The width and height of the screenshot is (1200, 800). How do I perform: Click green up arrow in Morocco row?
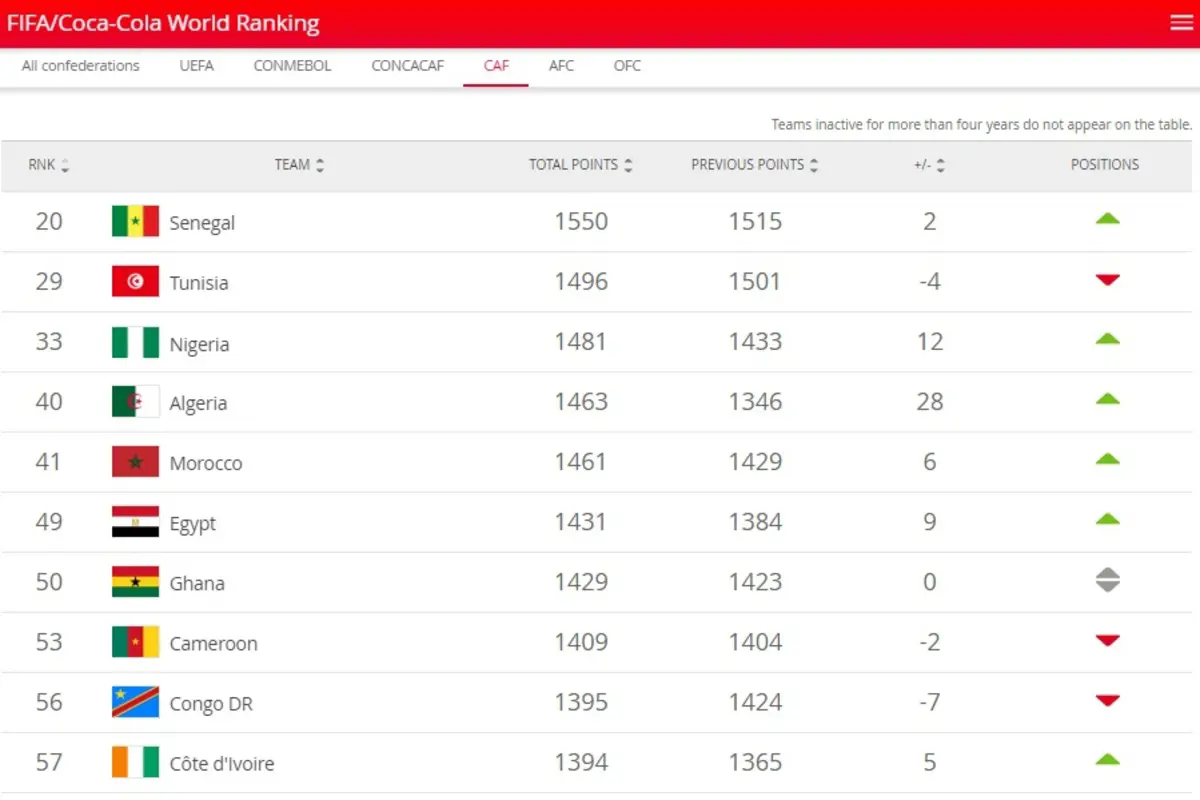click(x=1107, y=460)
